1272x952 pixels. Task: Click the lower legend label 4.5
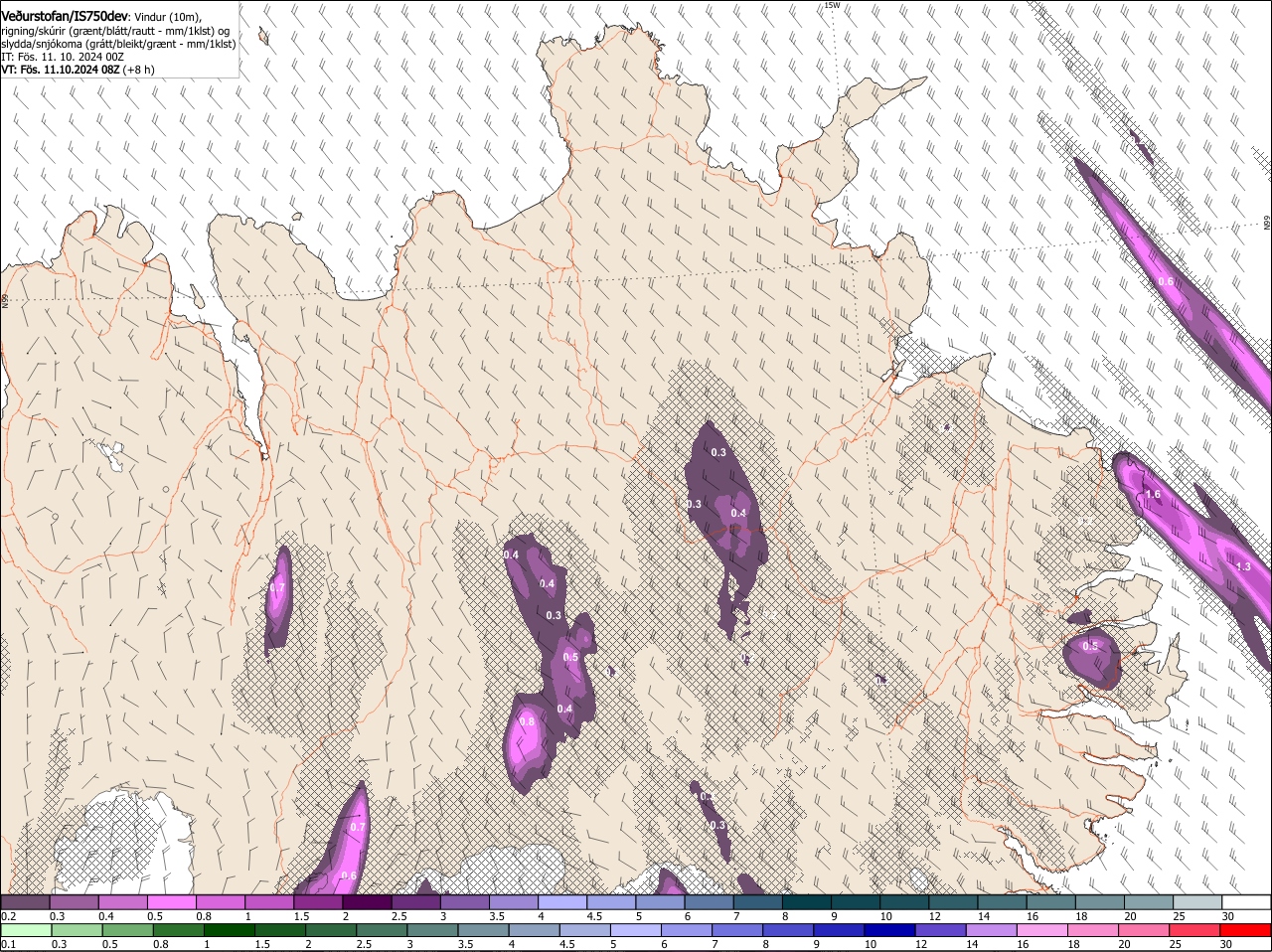566,944
